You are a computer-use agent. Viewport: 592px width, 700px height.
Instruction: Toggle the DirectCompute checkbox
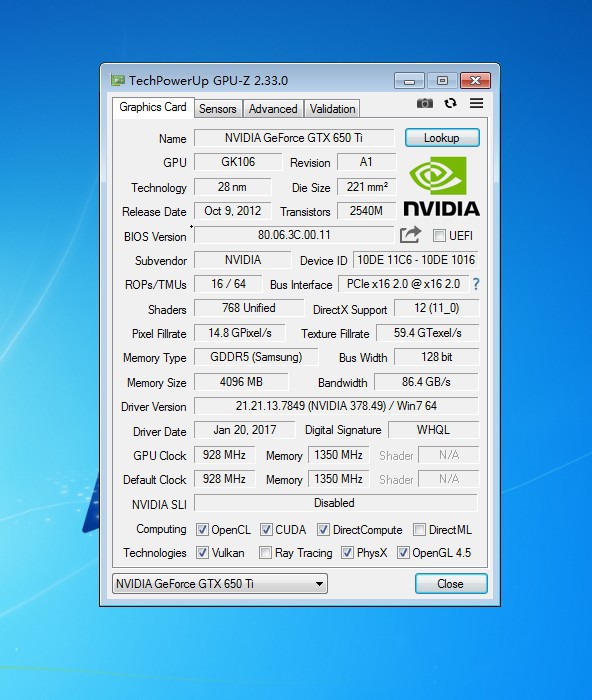point(323,529)
